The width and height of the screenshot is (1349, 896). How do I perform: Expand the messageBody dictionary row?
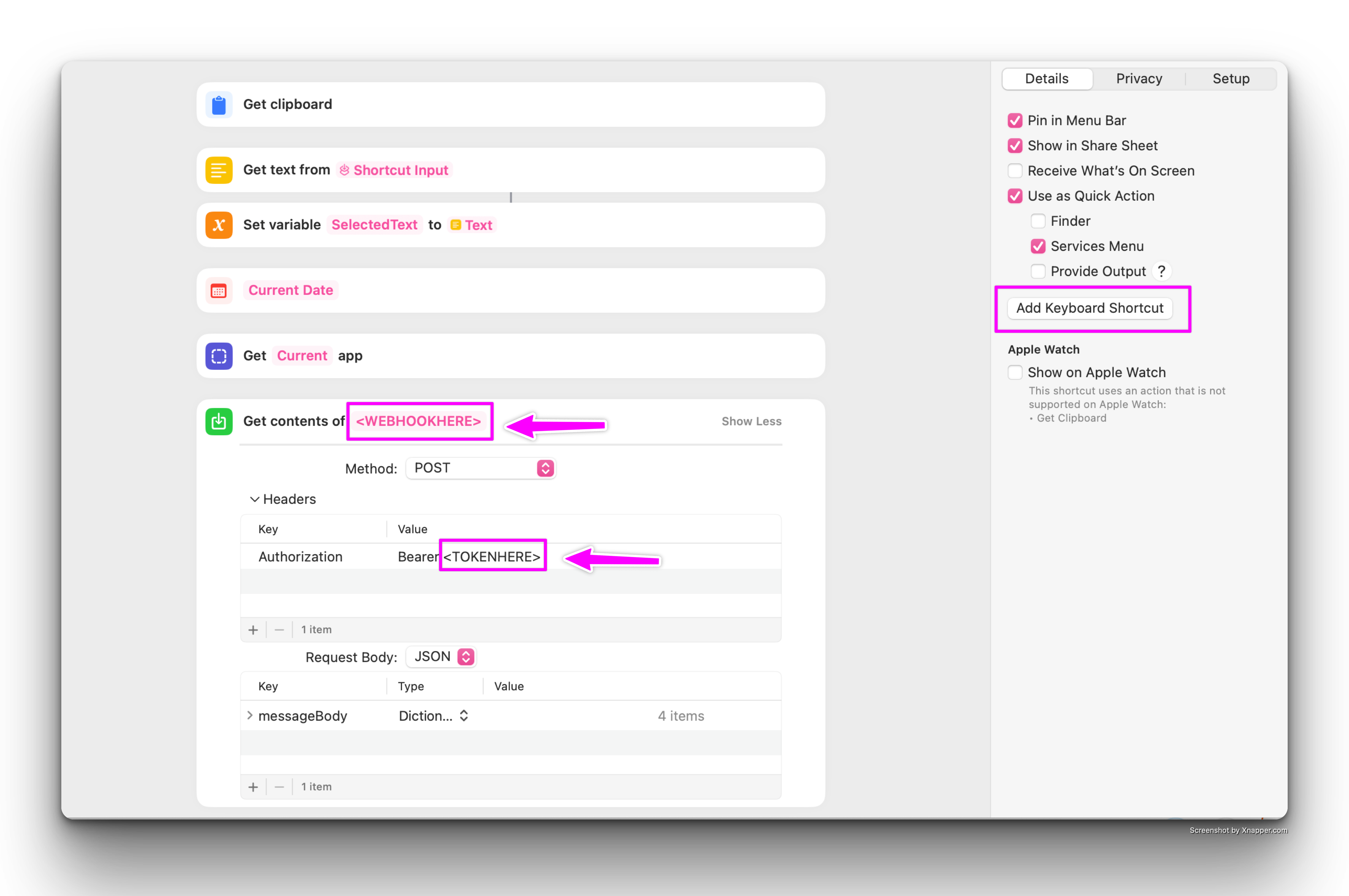pyautogui.click(x=250, y=716)
